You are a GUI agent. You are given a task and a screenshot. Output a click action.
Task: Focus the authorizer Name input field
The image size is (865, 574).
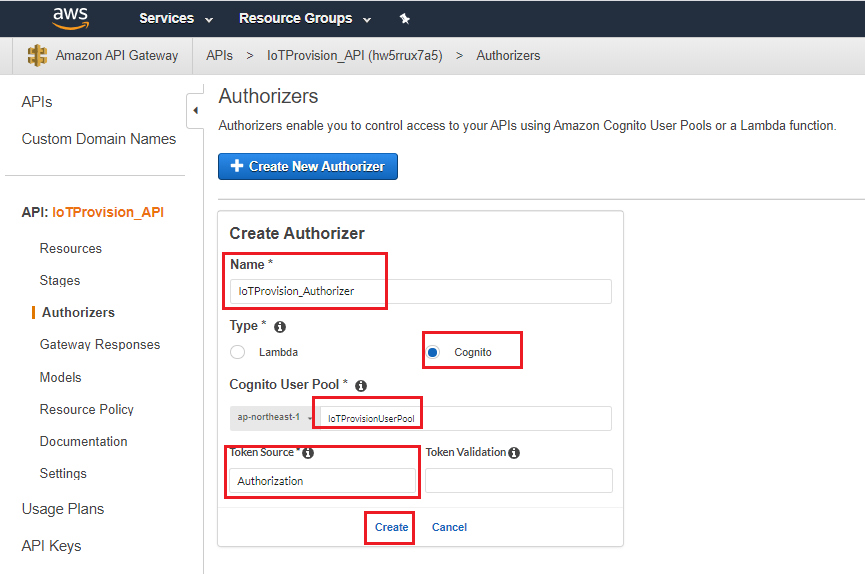click(420, 291)
